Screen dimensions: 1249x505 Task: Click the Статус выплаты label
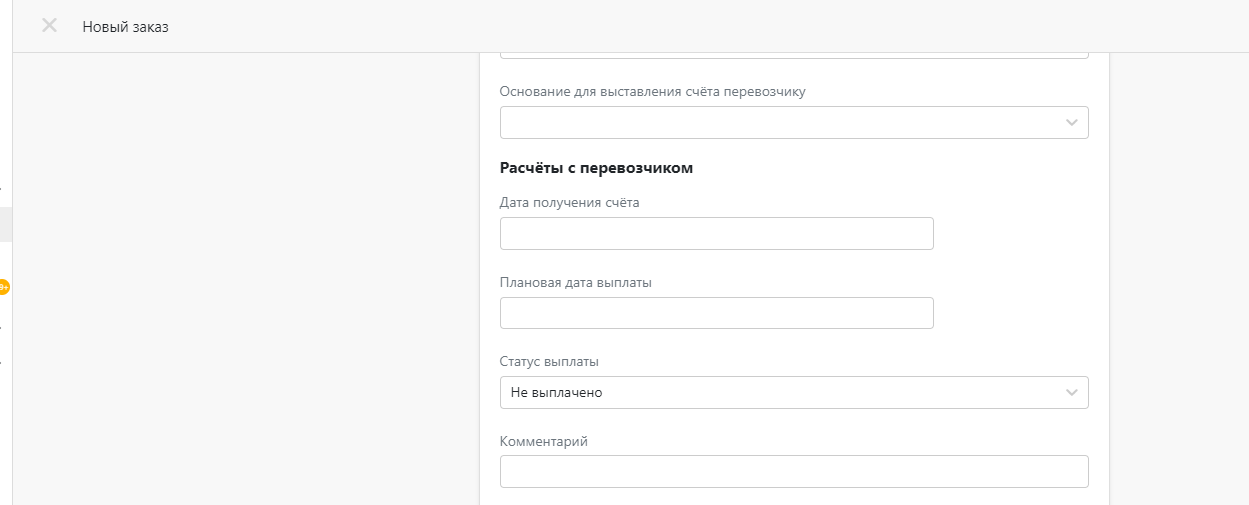[549, 362]
